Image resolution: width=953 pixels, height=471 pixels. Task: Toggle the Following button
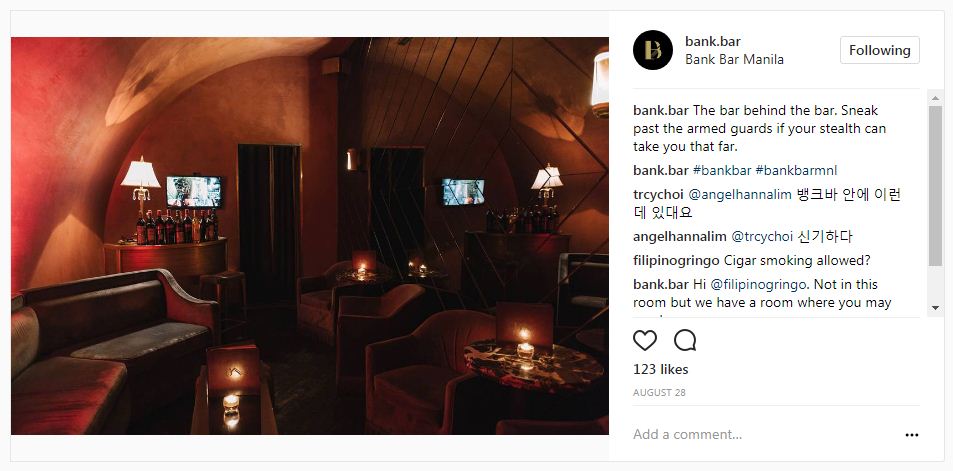879,50
